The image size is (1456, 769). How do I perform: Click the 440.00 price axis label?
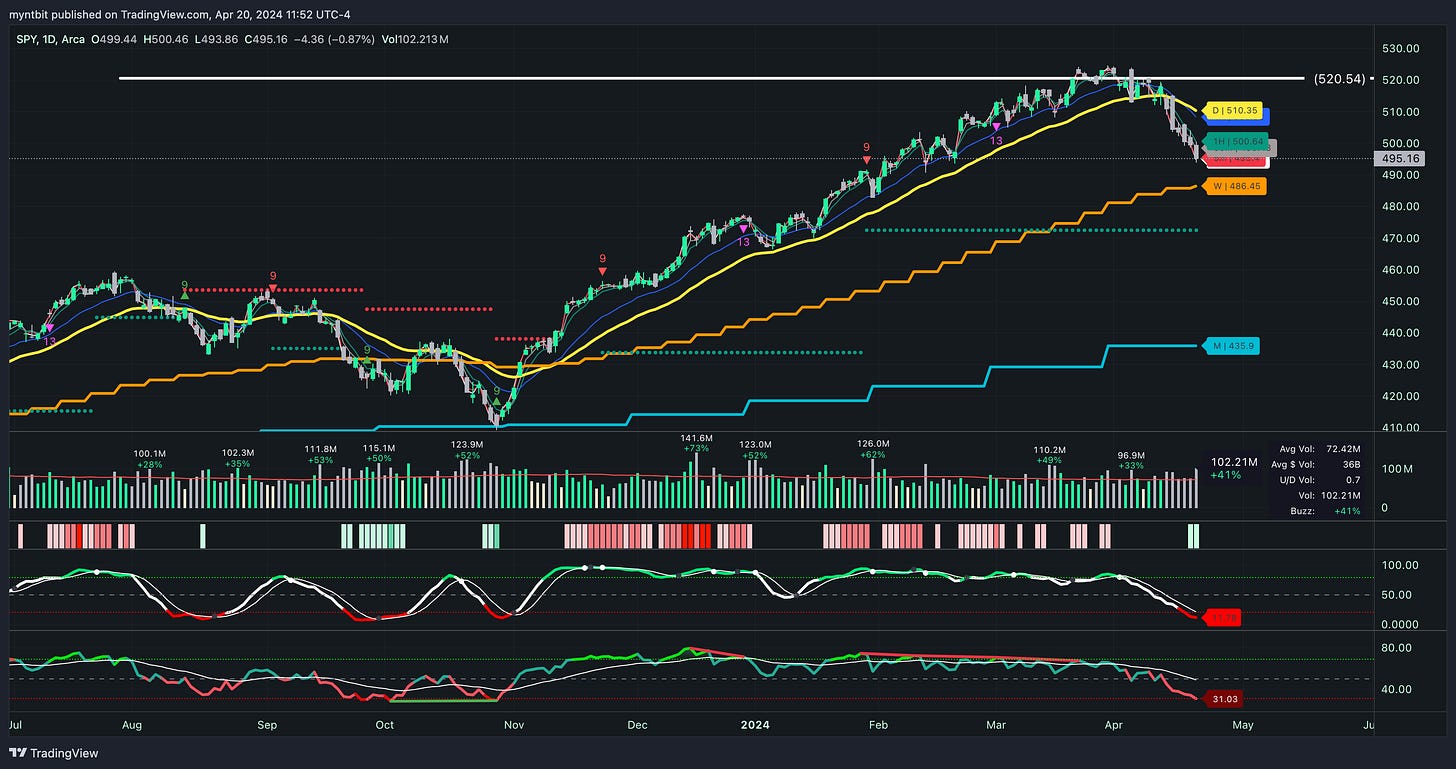coord(1400,333)
